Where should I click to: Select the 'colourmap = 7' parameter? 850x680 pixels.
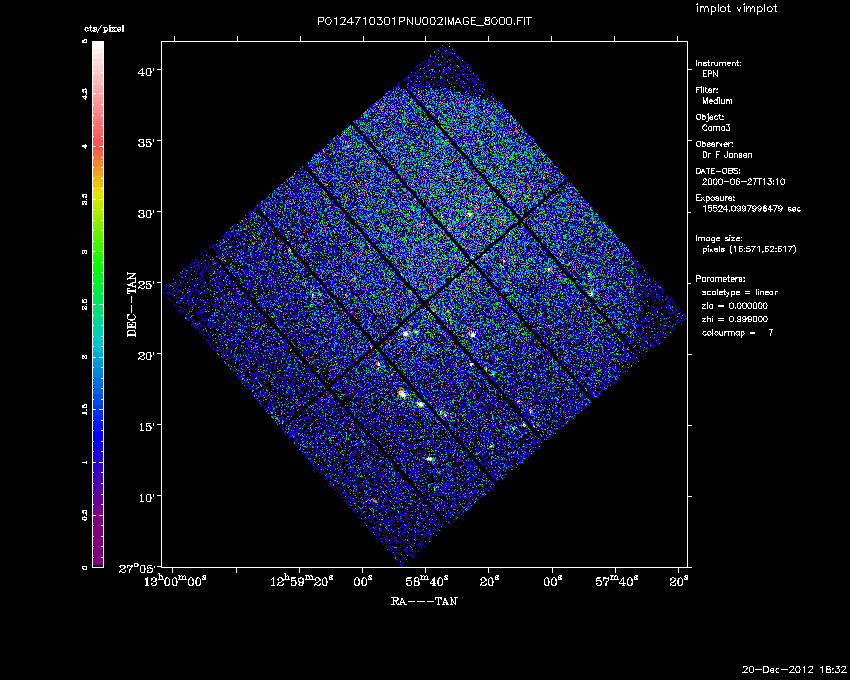tap(737, 333)
